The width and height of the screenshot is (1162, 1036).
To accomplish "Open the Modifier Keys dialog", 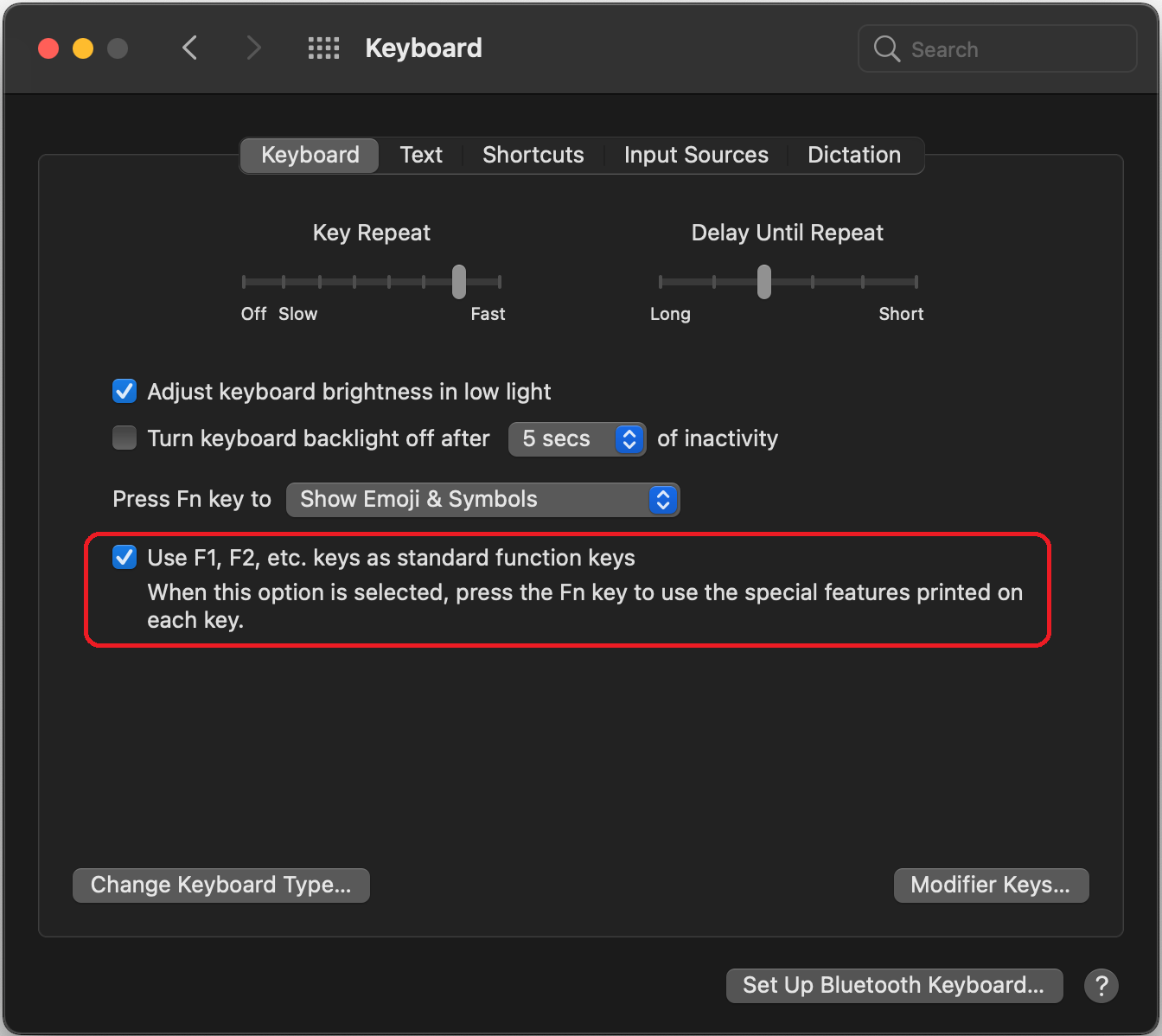I will tap(991, 885).
